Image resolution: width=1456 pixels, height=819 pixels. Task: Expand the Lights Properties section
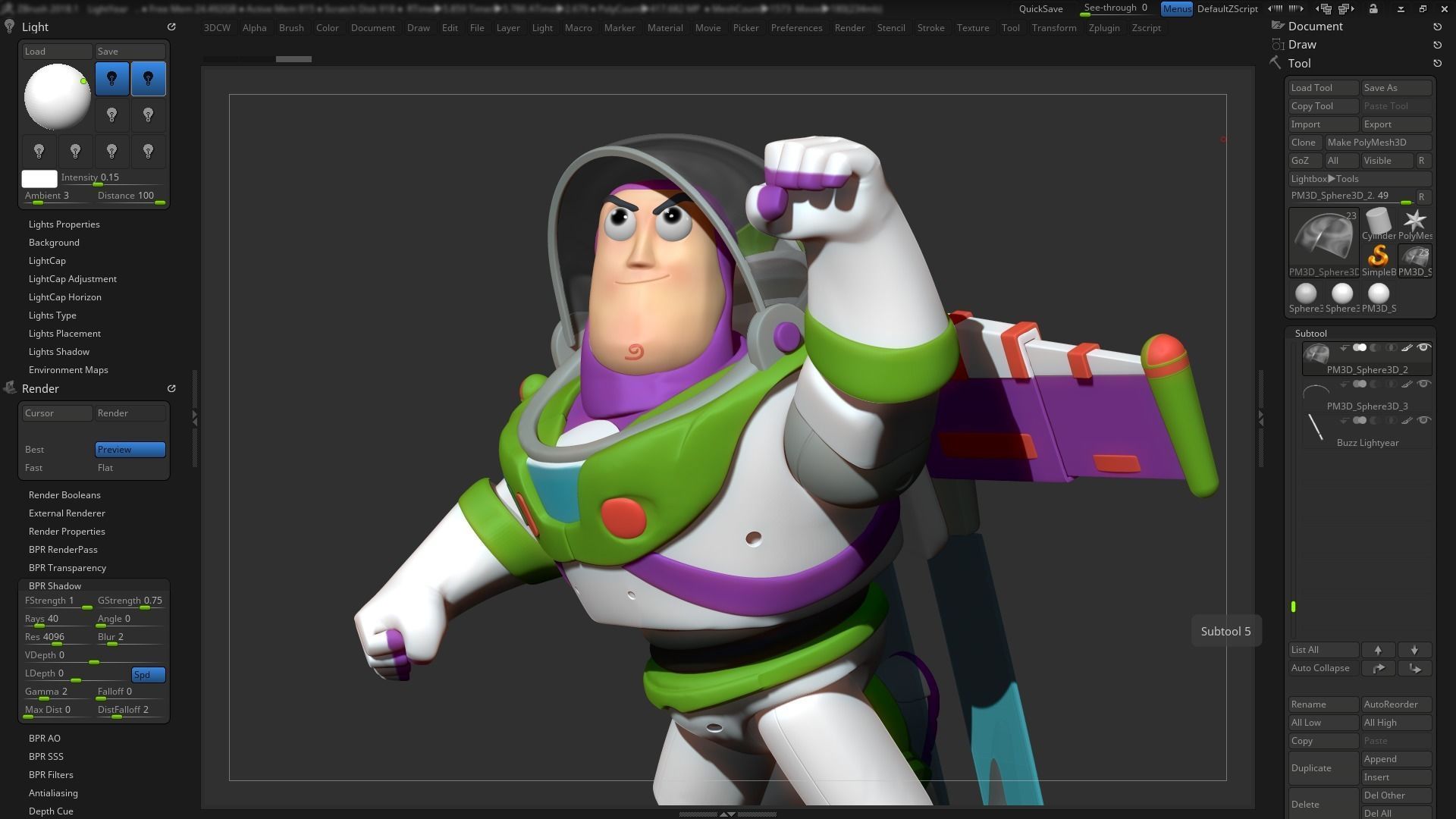pos(64,224)
